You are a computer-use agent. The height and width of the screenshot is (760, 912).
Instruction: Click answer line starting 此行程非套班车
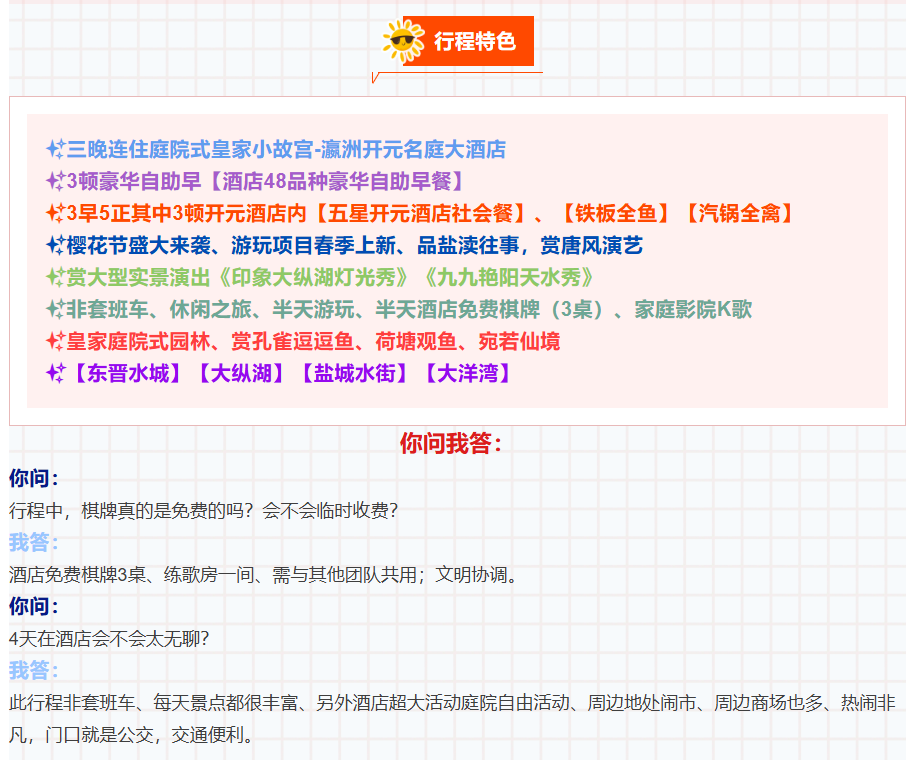click(x=452, y=702)
